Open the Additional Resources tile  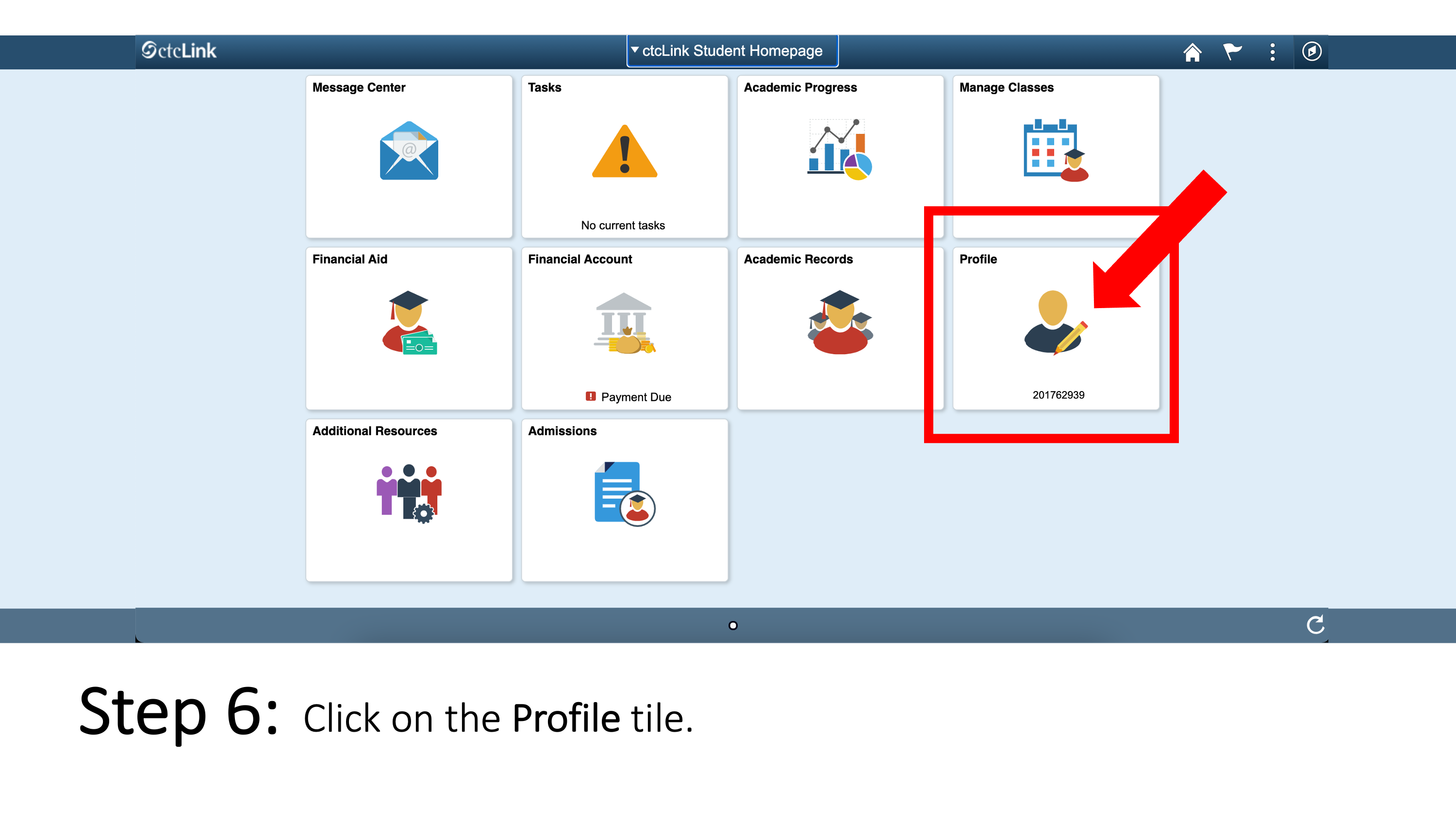coord(409,500)
